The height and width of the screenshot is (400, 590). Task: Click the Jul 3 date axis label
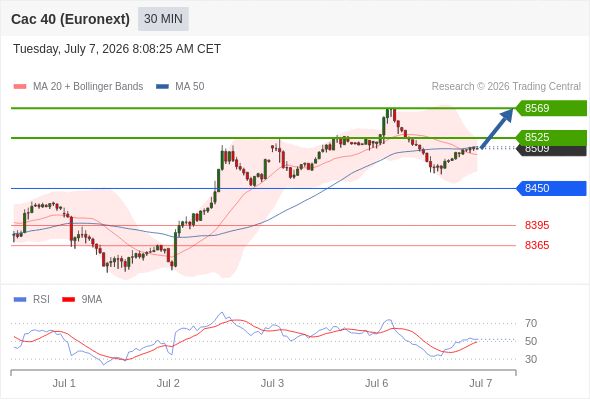click(272, 383)
